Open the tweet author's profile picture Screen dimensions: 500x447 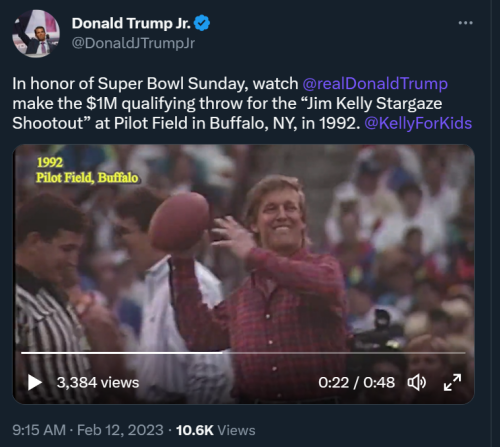(x=36, y=34)
